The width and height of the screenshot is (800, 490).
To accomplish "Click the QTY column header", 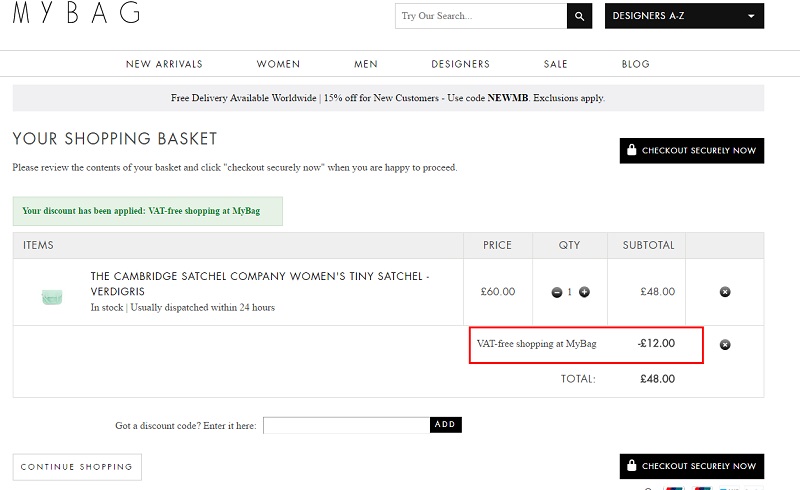I will click(569, 245).
